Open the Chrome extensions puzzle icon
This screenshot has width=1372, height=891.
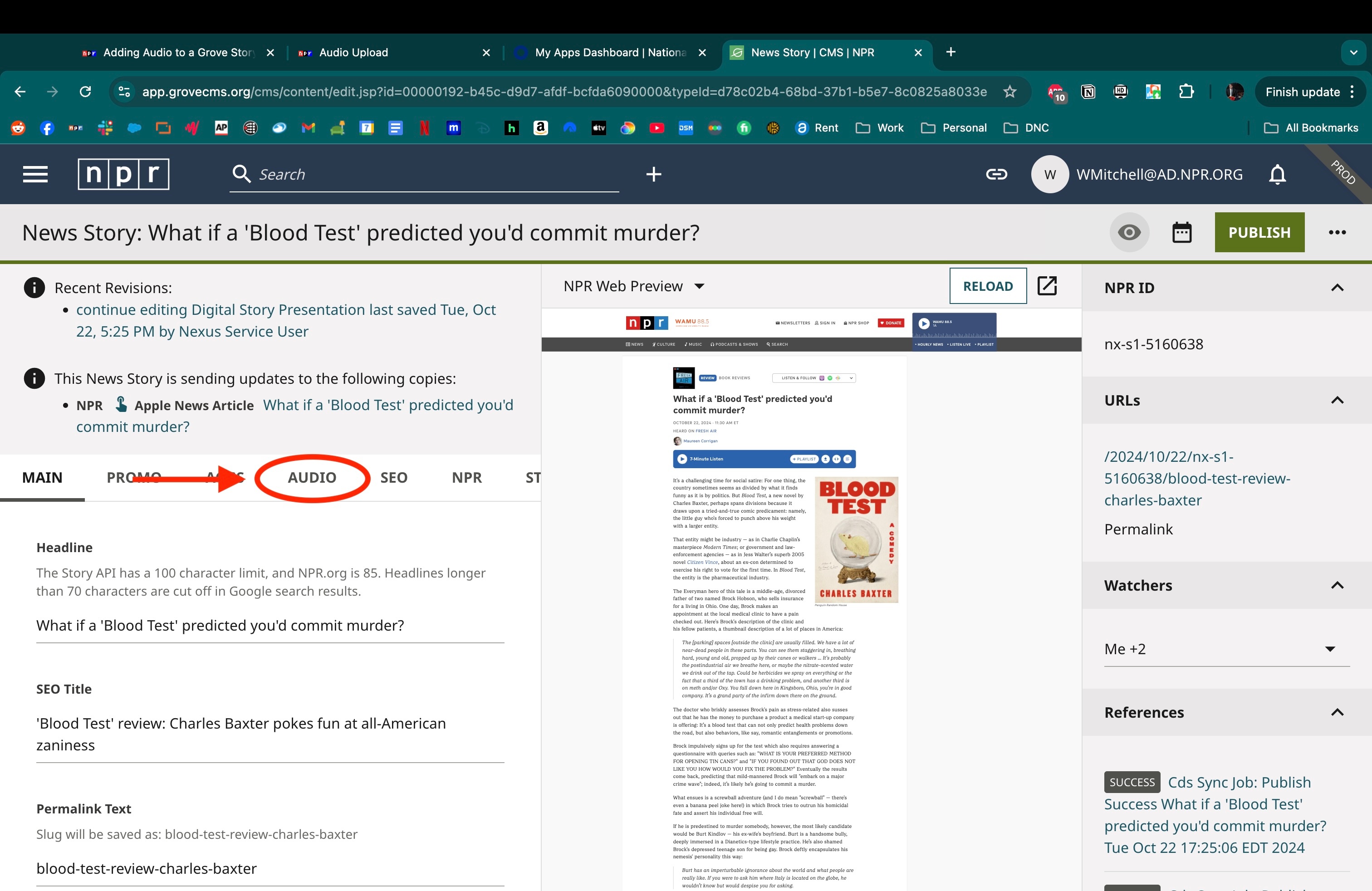1186,92
